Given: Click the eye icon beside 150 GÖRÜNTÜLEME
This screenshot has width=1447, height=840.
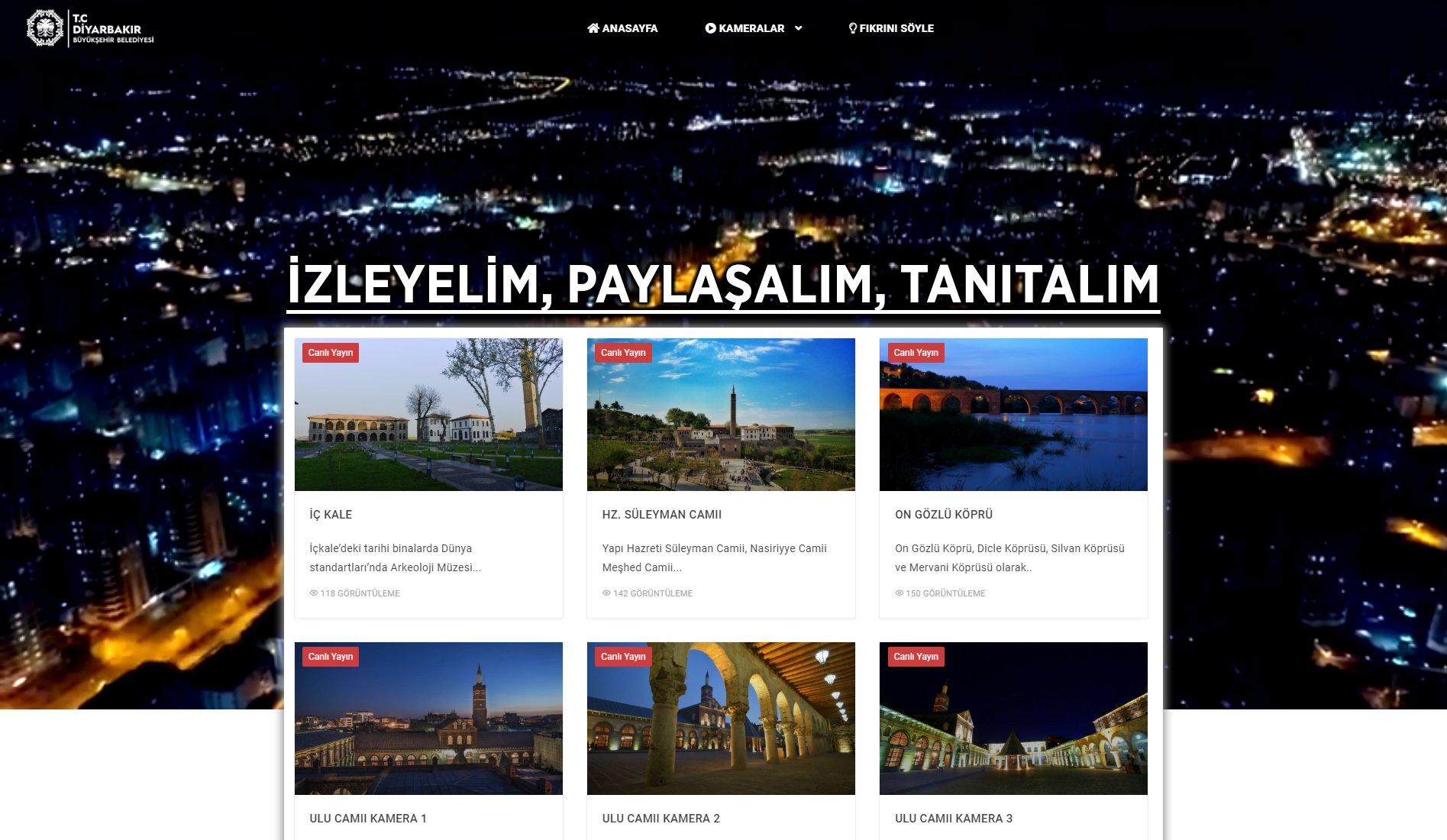Looking at the screenshot, I should pyautogui.click(x=899, y=593).
